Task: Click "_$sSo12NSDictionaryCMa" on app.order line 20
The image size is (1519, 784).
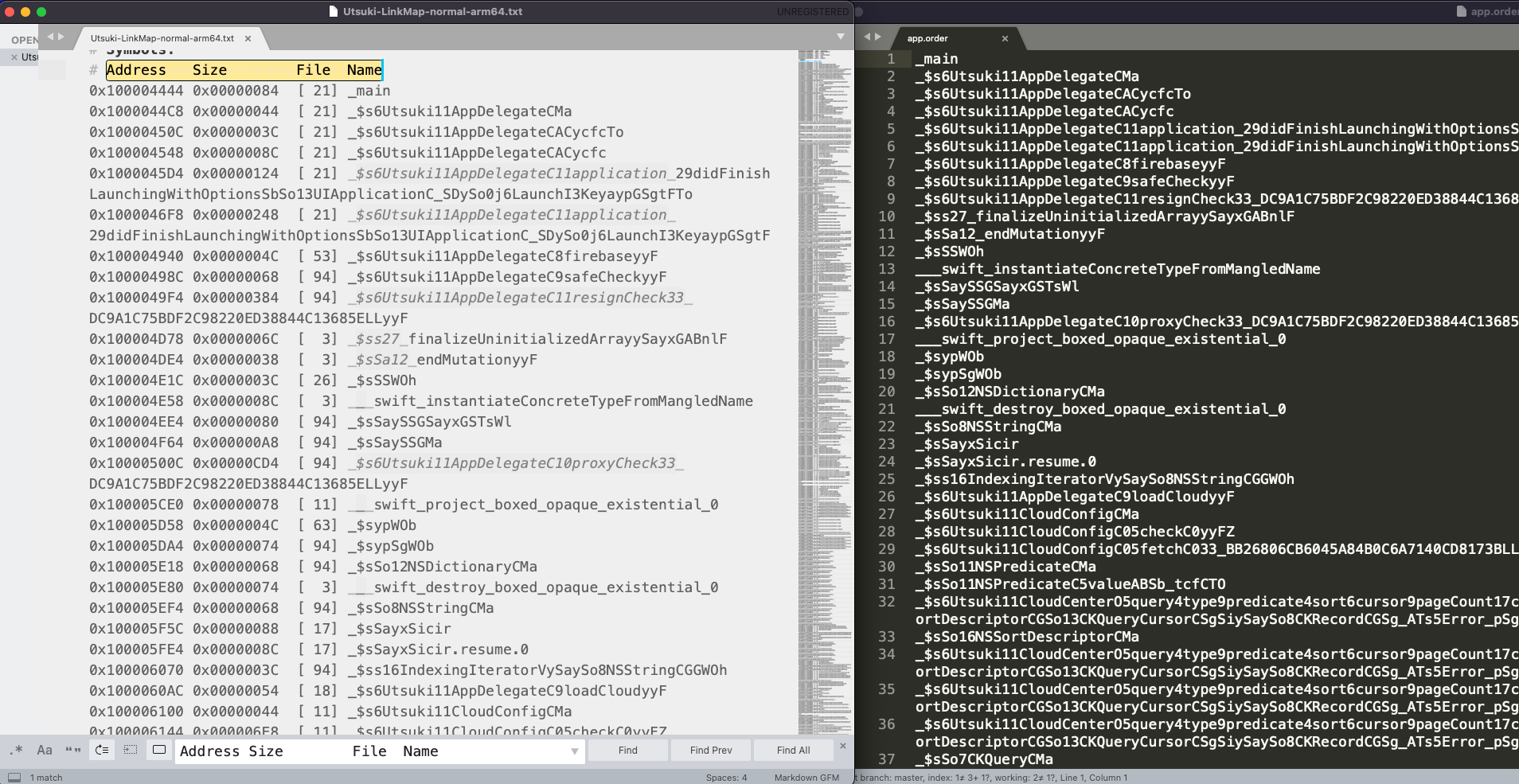Action: [1009, 392]
